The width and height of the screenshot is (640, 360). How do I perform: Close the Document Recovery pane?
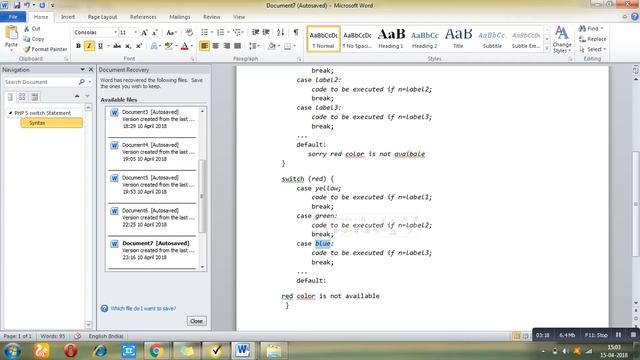click(196, 321)
